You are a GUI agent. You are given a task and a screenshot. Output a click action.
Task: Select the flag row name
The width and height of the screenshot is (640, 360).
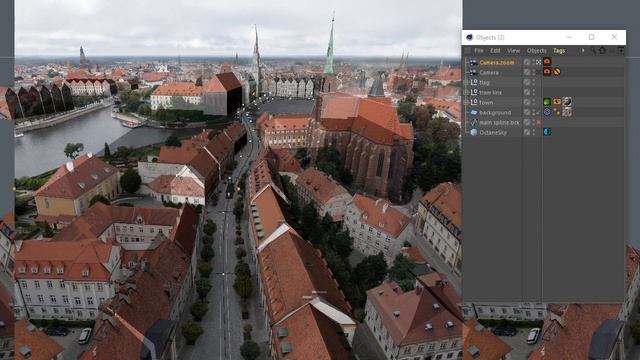click(484, 82)
